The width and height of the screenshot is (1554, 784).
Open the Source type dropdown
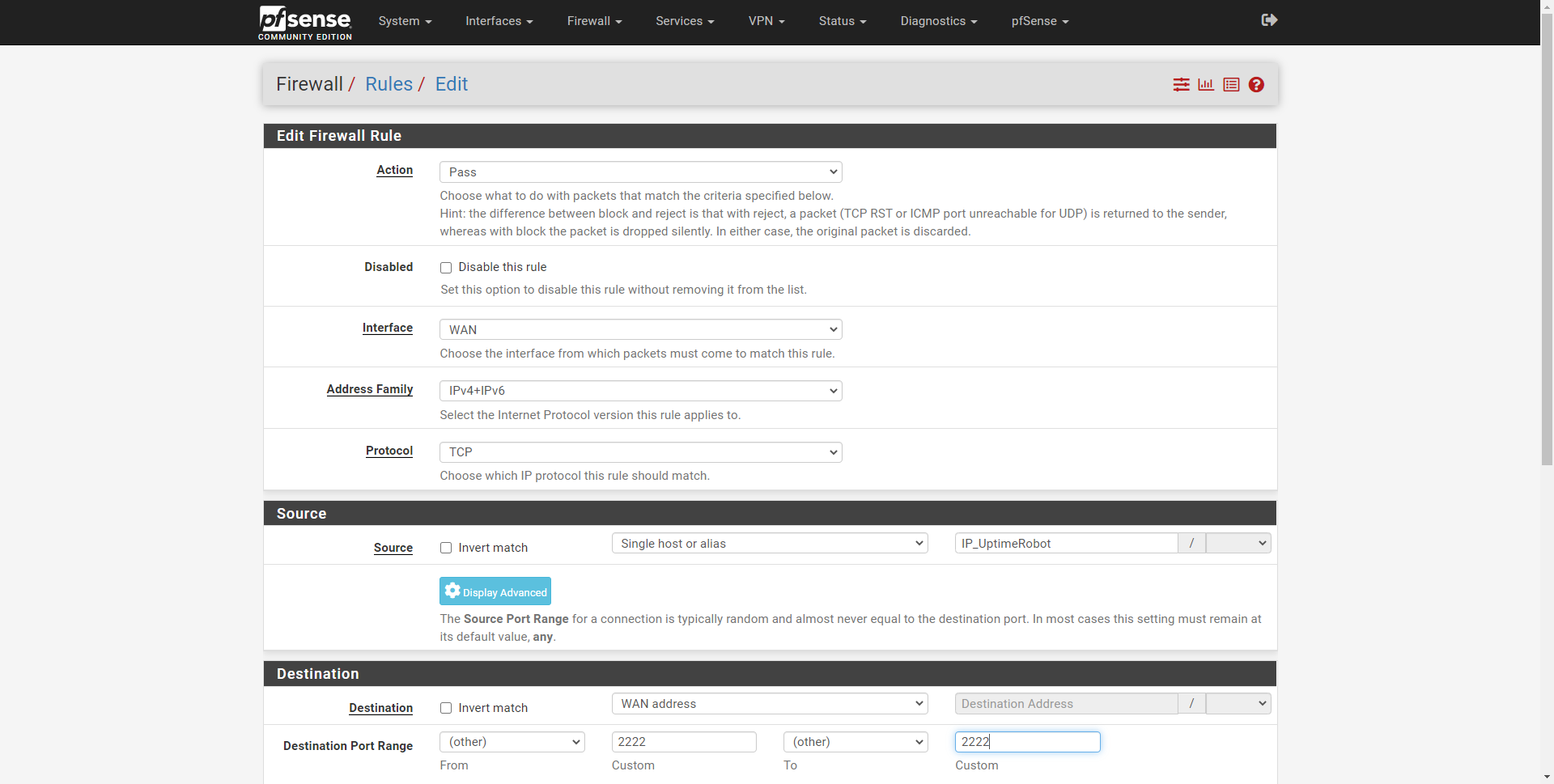[770, 543]
